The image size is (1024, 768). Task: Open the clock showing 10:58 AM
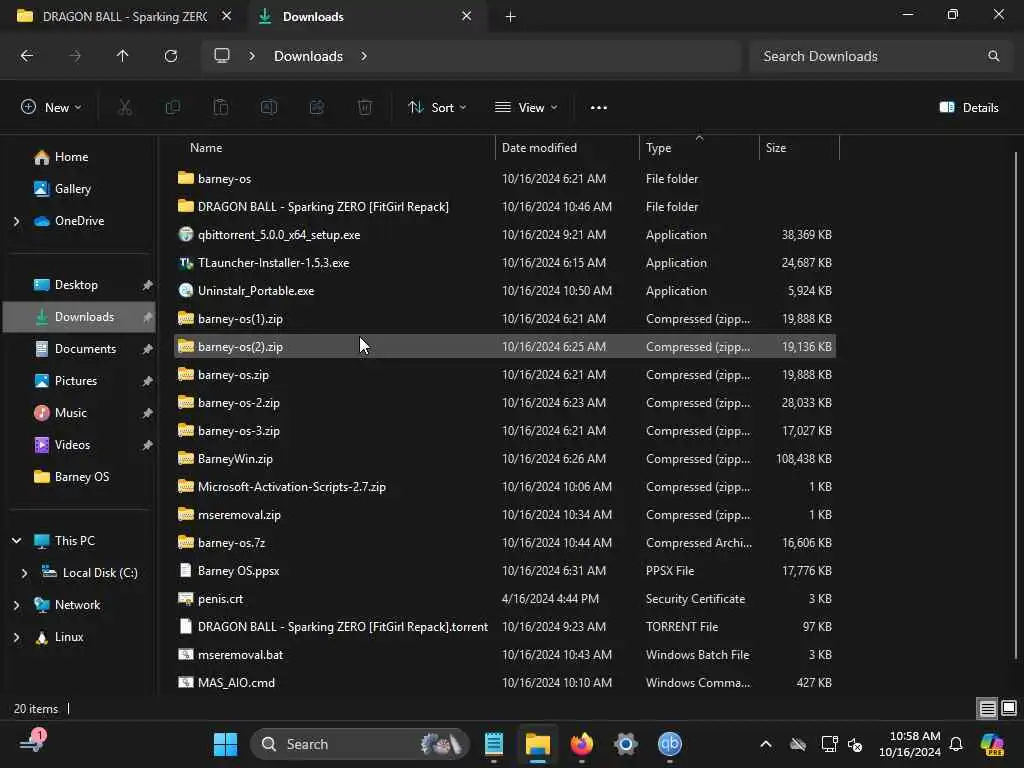pos(909,744)
